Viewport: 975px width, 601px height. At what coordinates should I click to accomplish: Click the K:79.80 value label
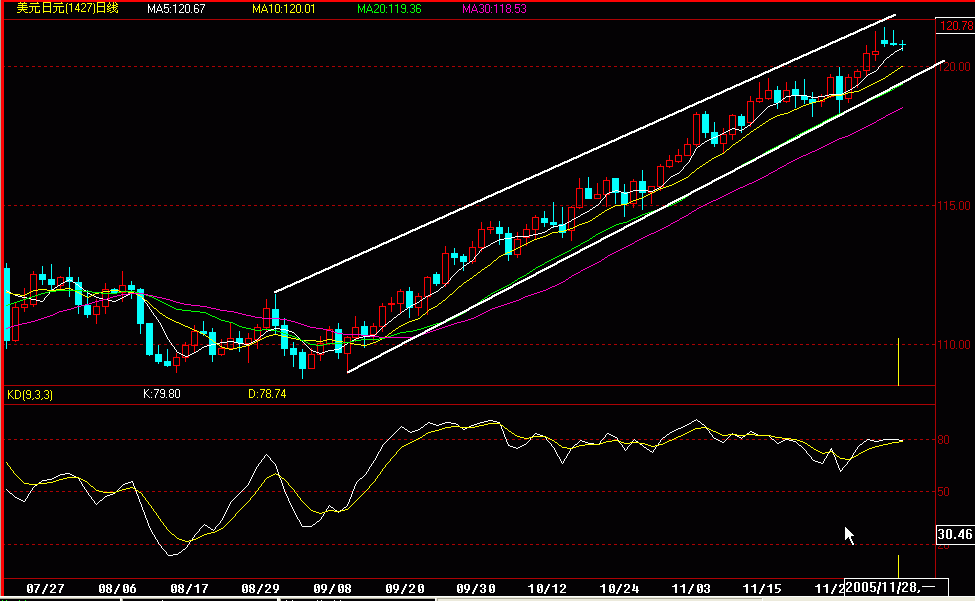click(162, 393)
